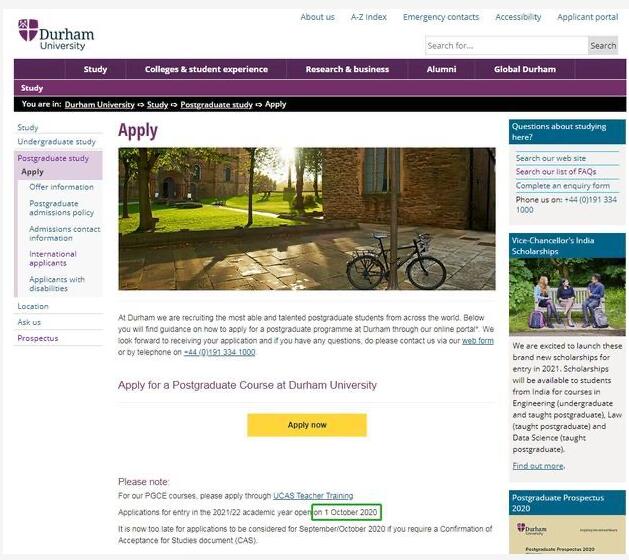Open the Find out more link
The height and width of the screenshot is (560, 629).
tap(538, 466)
